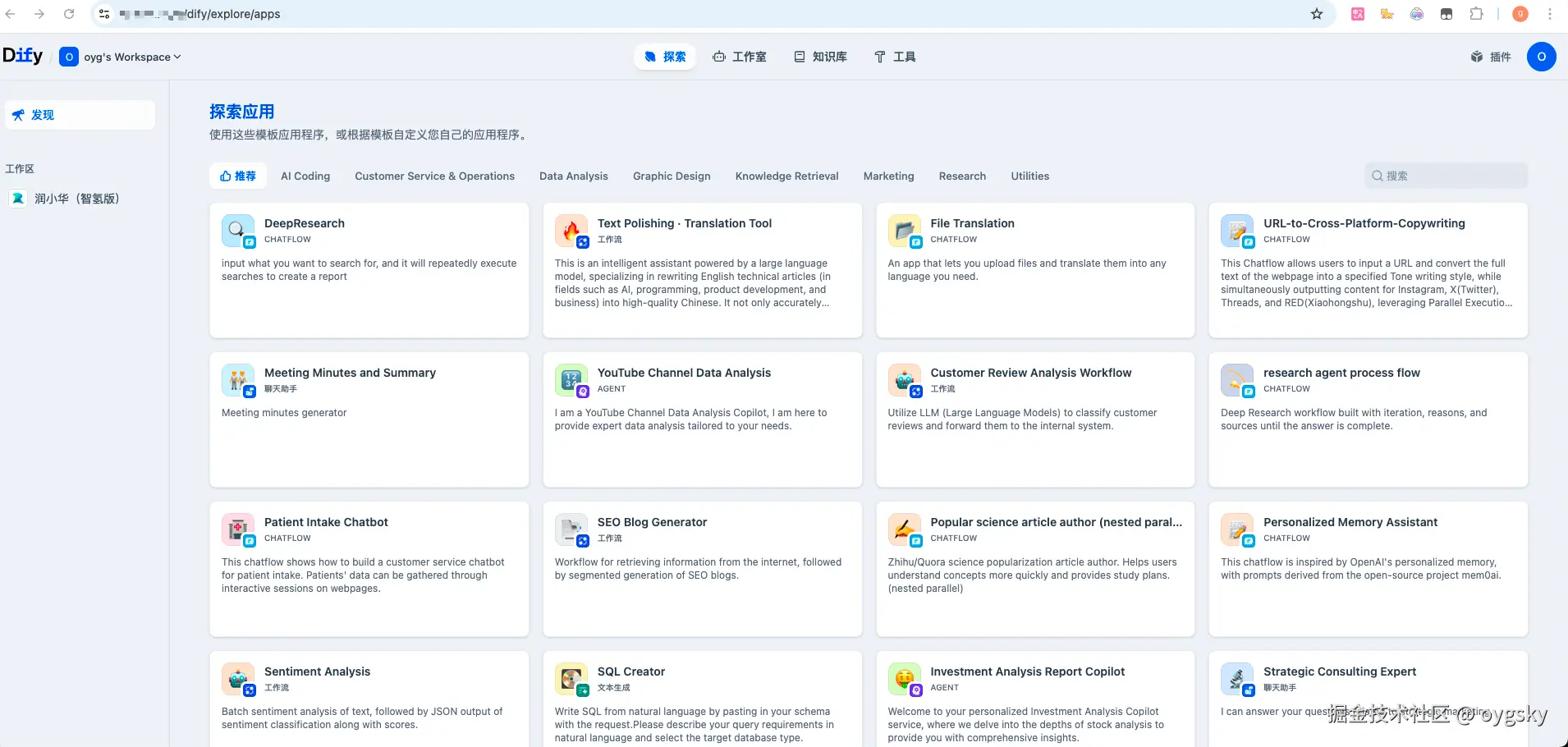Open the 工具 navigation tab
This screenshot has width=1568, height=747.
point(895,57)
